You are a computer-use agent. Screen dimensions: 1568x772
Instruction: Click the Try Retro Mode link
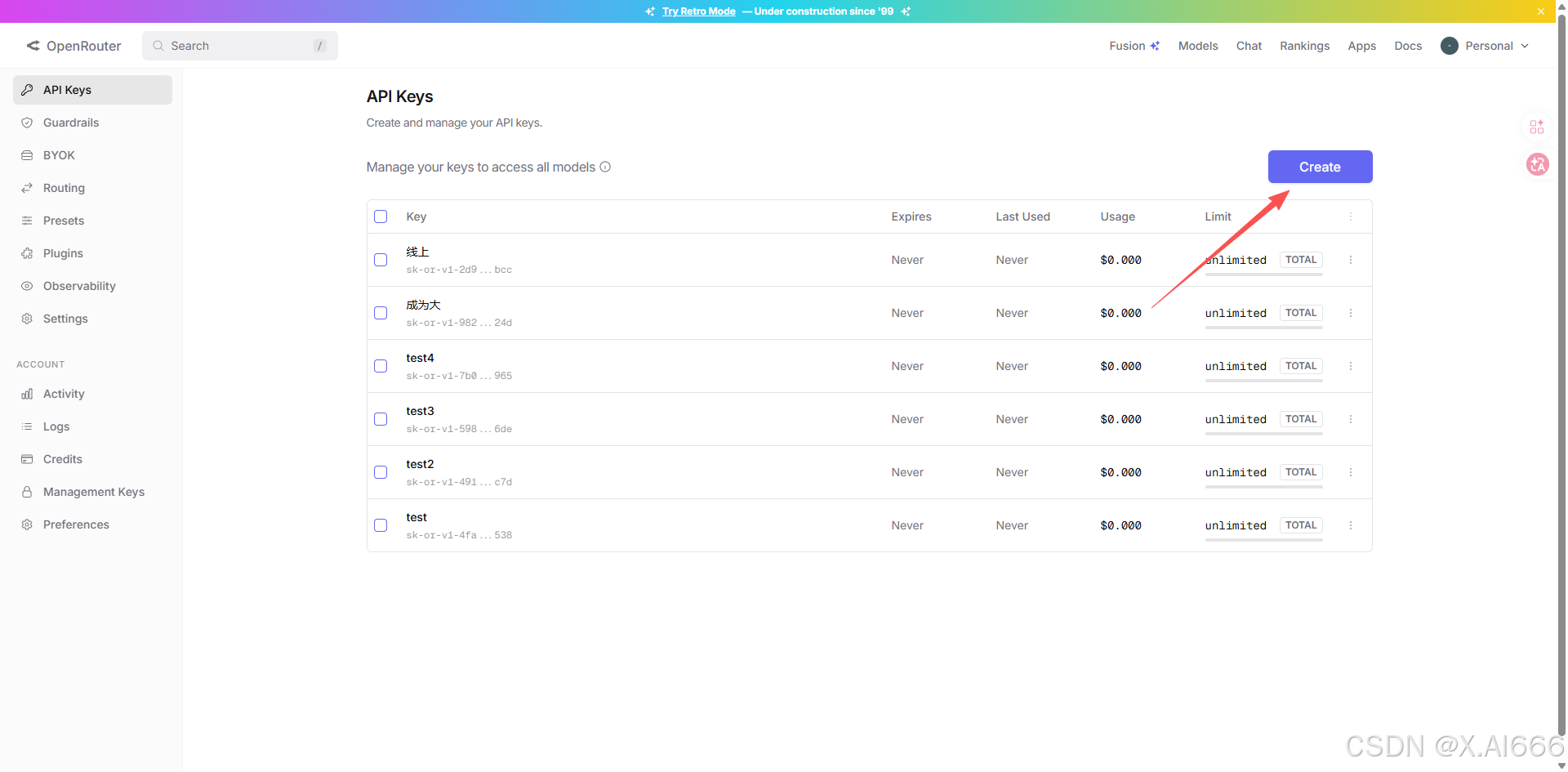[x=699, y=11]
